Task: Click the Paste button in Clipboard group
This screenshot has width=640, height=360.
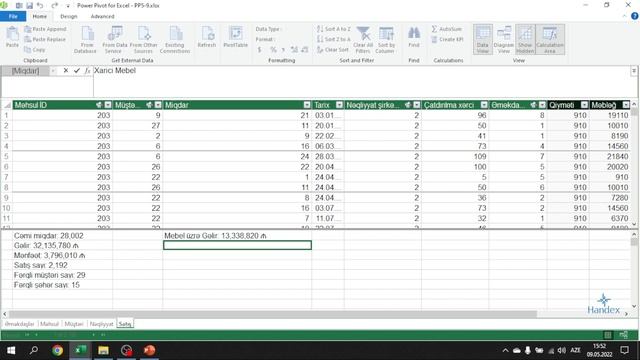Action: [x=12, y=37]
